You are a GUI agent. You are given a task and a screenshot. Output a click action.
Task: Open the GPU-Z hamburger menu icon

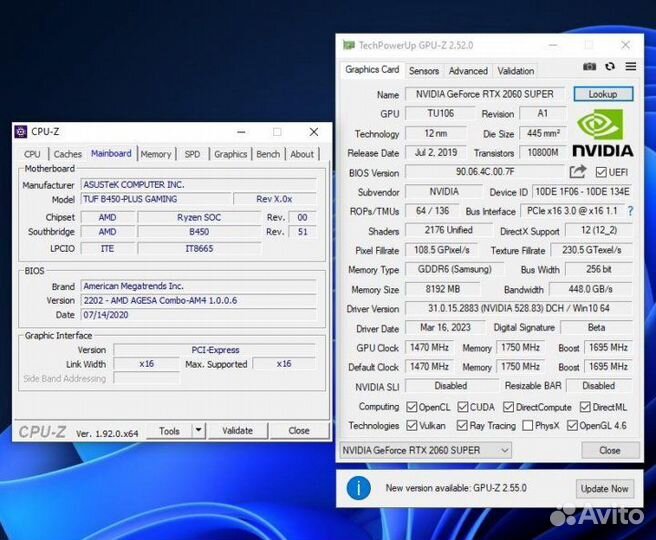click(631, 66)
